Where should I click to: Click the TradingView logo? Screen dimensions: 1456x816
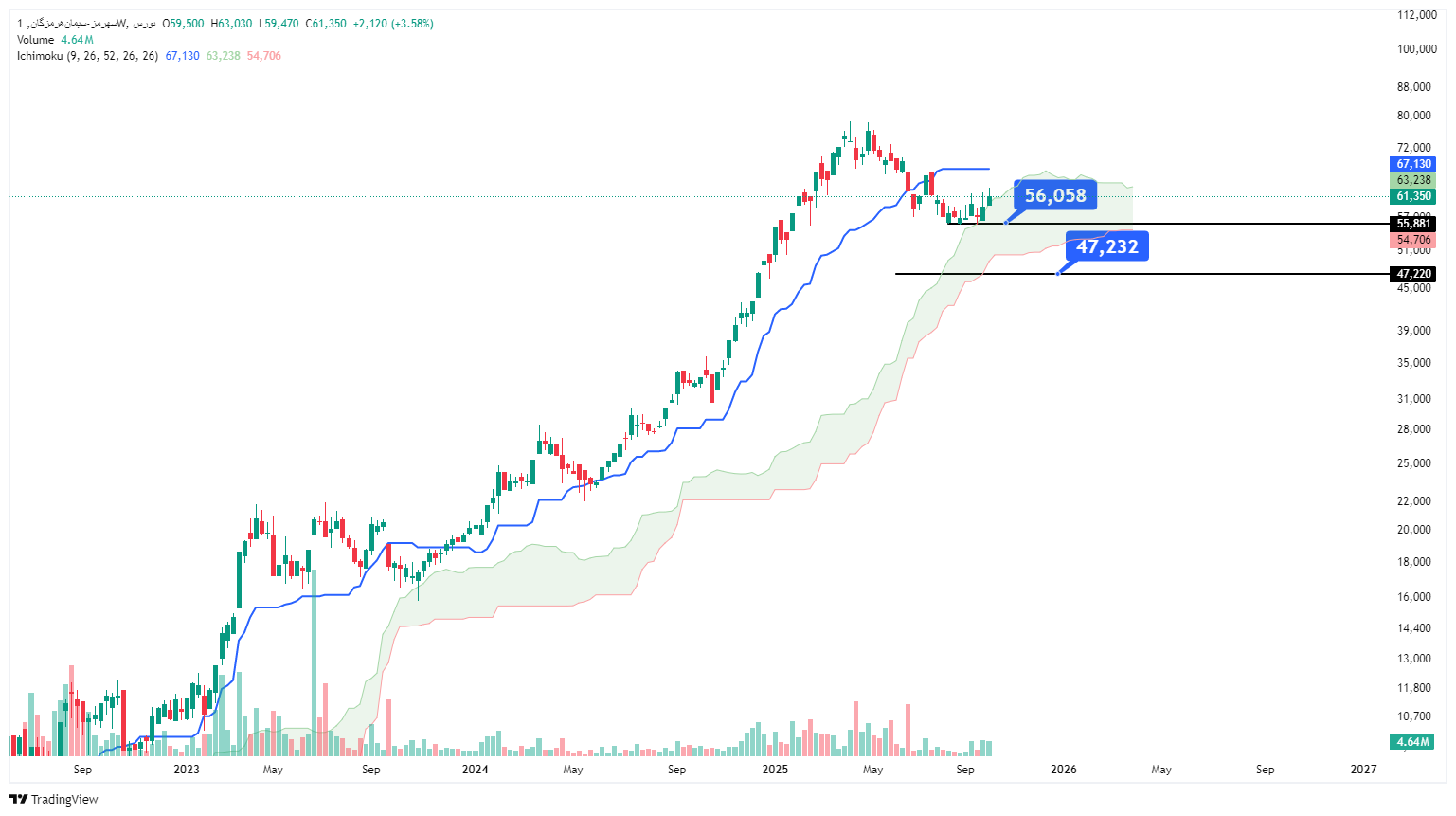54,799
